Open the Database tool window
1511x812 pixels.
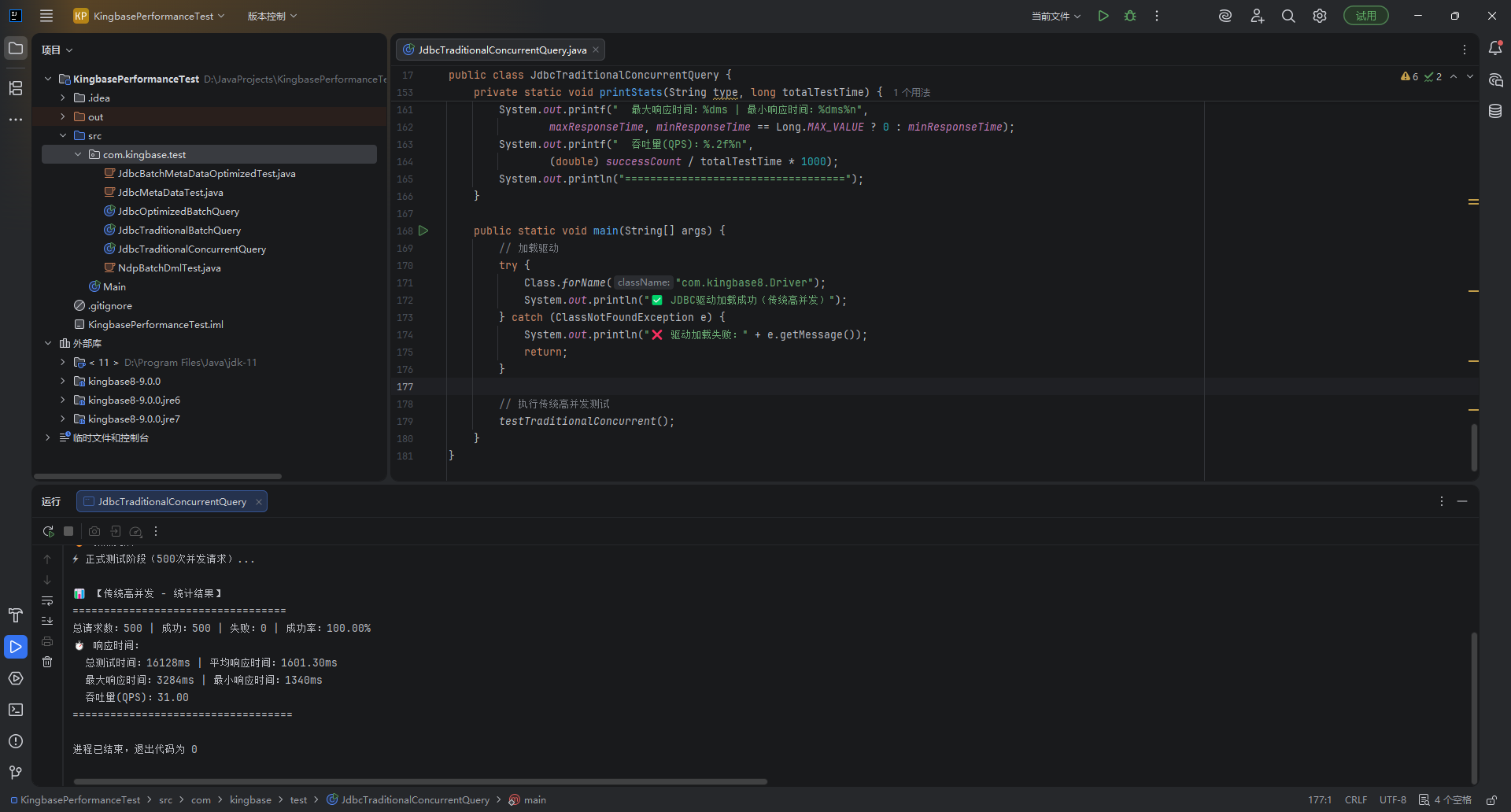coord(1495,111)
